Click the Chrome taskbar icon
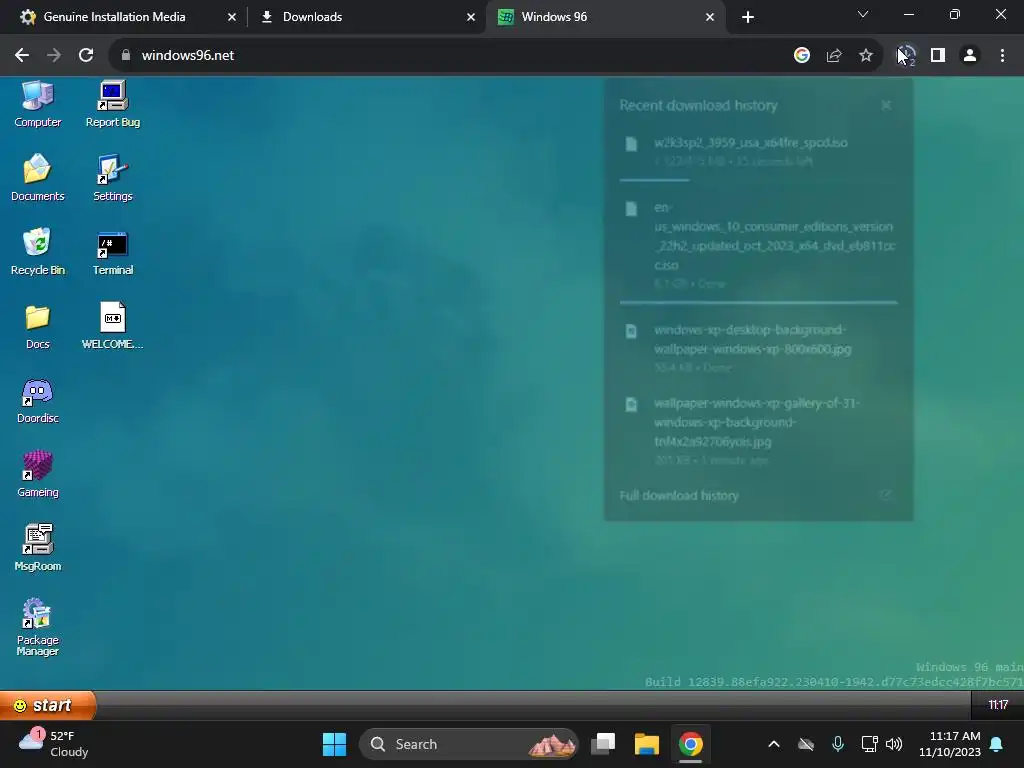The width and height of the screenshot is (1024, 768). [690, 744]
